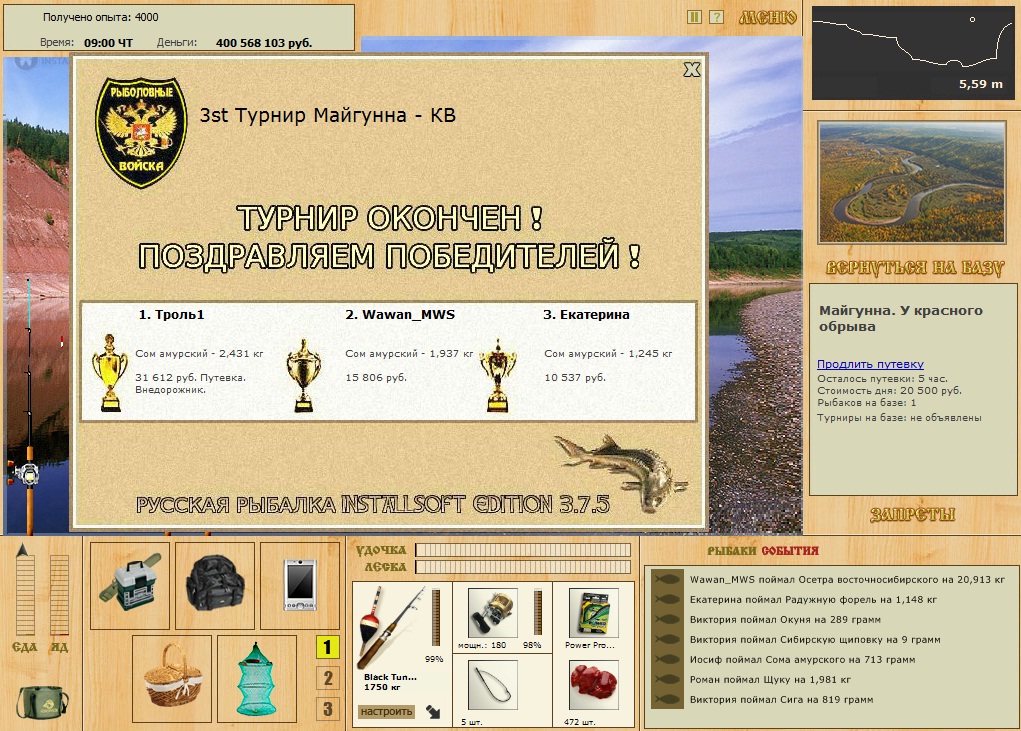This screenshot has height=731, width=1021.
Task: Click ВЕРНУТЬСЯ НА БАЗУ button
Action: pyautogui.click(x=915, y=268)
